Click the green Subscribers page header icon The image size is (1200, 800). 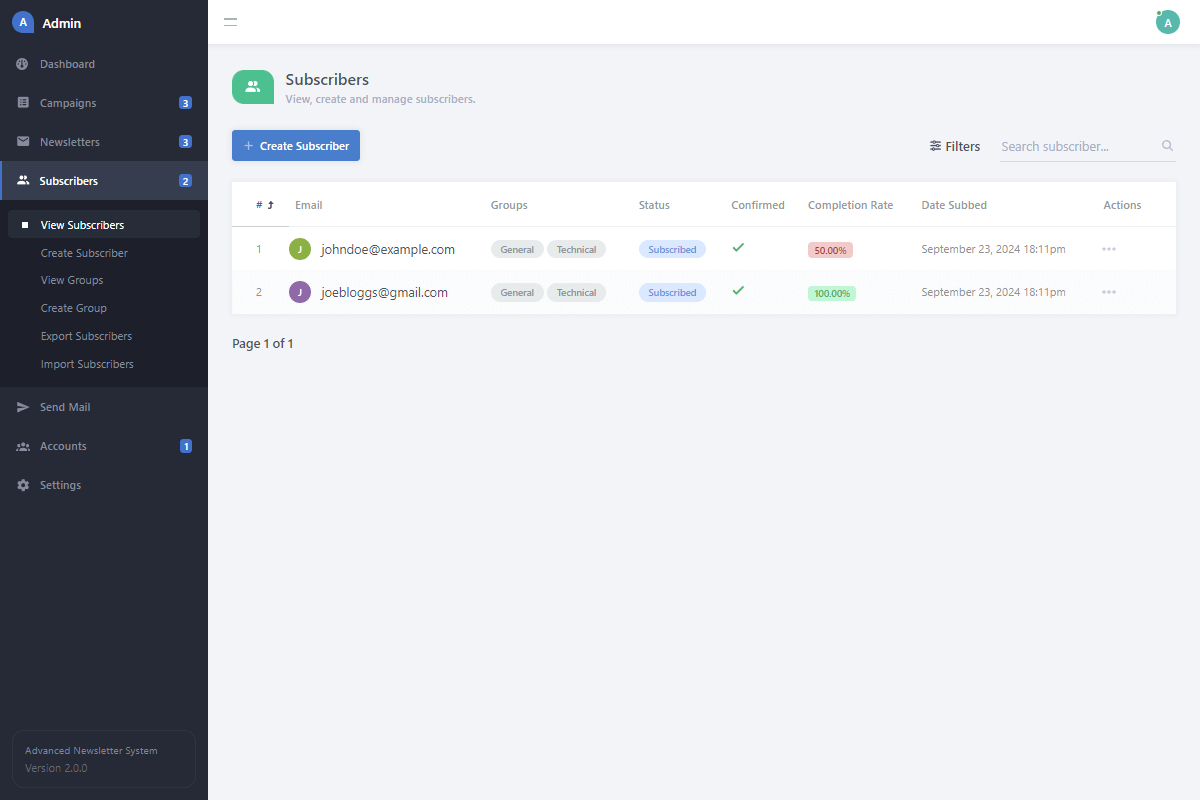coord(253,87)
